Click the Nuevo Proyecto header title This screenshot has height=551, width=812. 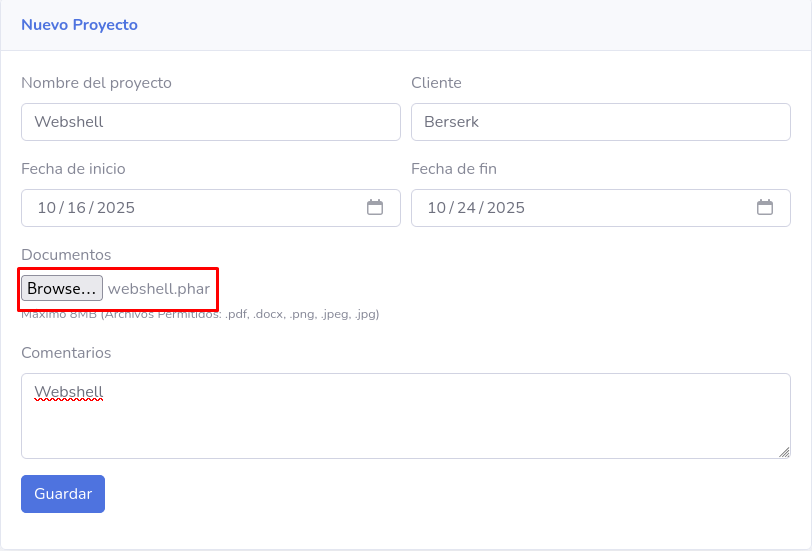[79, 24]
